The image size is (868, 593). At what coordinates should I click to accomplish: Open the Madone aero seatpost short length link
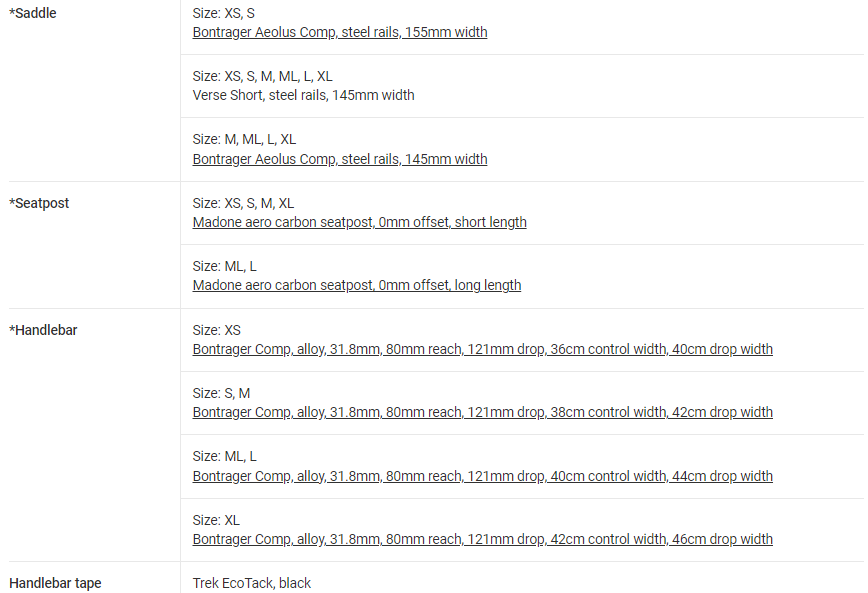[x=359, y=222]
